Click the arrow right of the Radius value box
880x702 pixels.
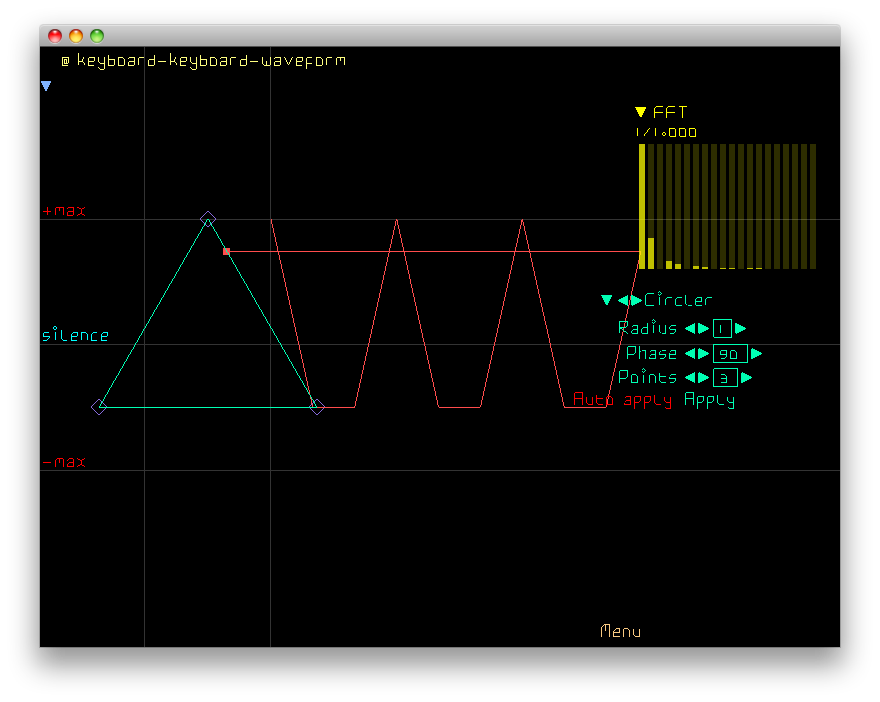pyautogui.click(x=741, y=329)
